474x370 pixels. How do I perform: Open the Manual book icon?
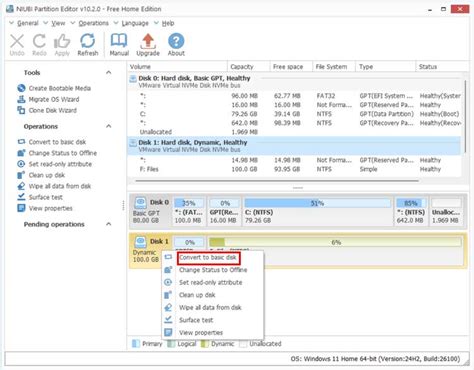tap(119, 41)
